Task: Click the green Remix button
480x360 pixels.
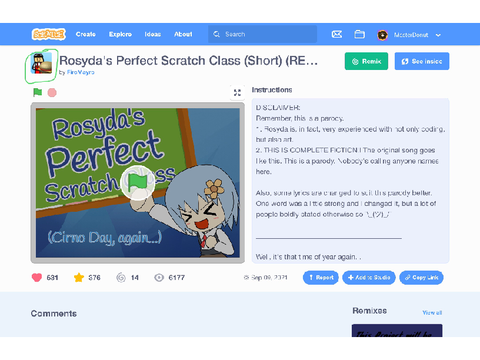Action: coord(366,61)
